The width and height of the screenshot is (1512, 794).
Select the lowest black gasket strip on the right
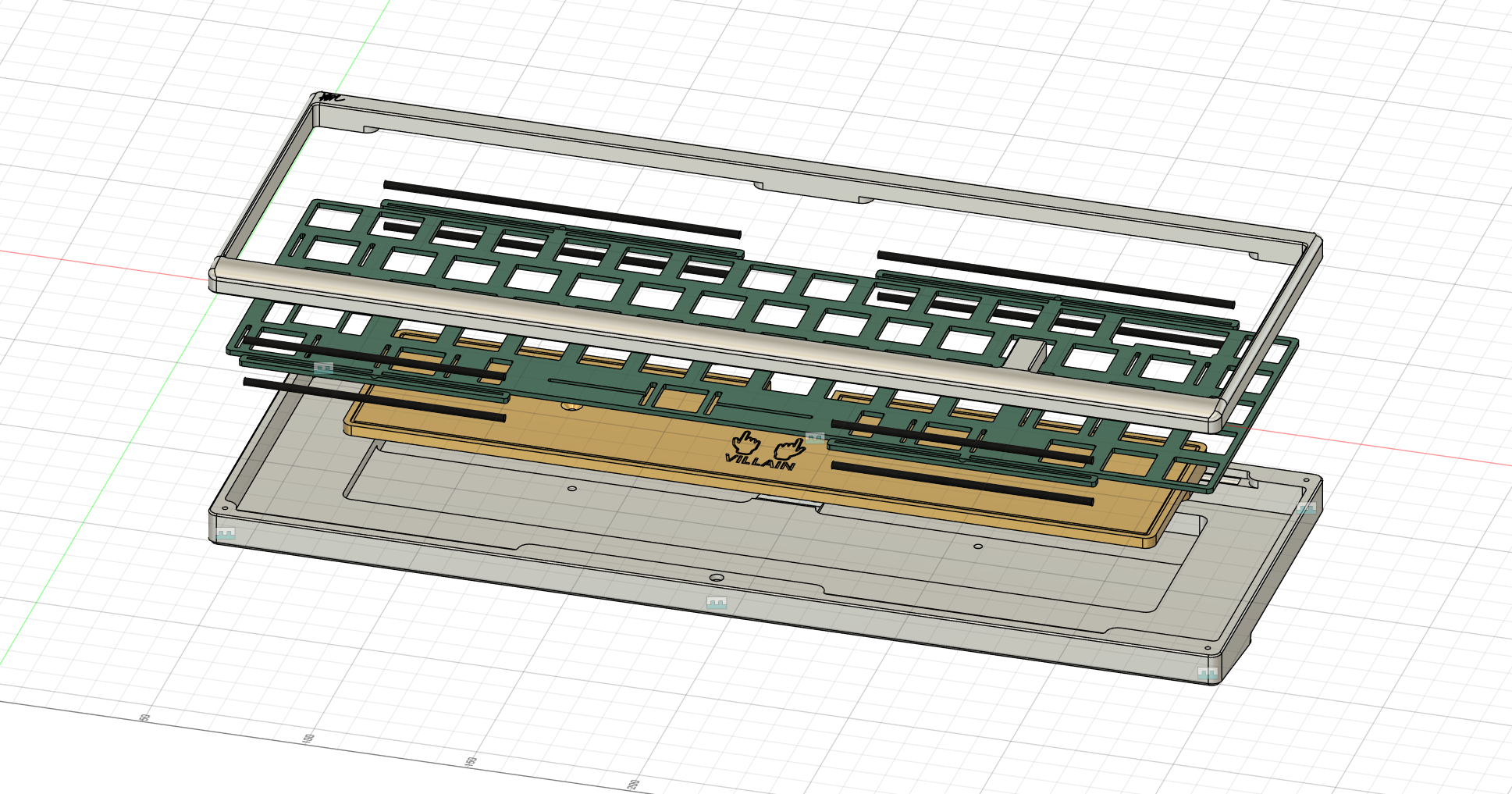[962, 484]
